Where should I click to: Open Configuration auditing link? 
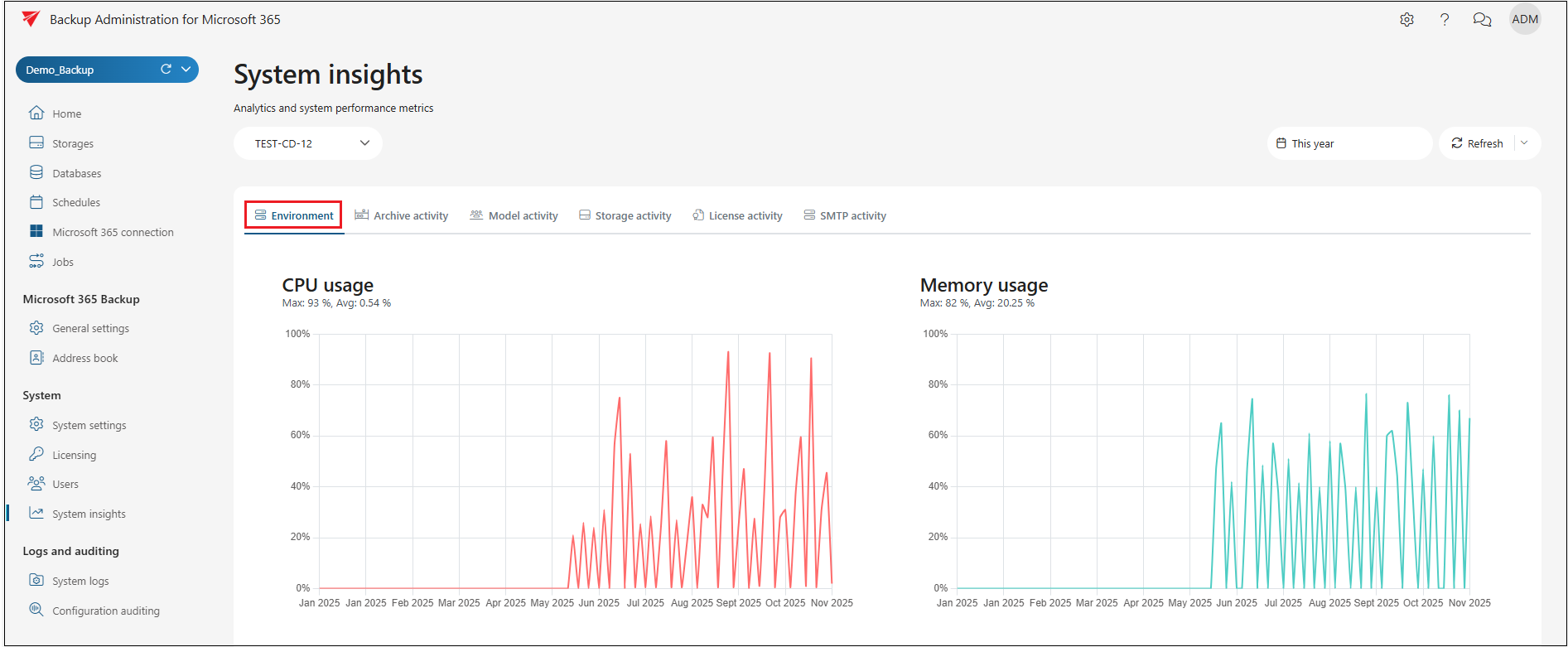coord(106,611)
